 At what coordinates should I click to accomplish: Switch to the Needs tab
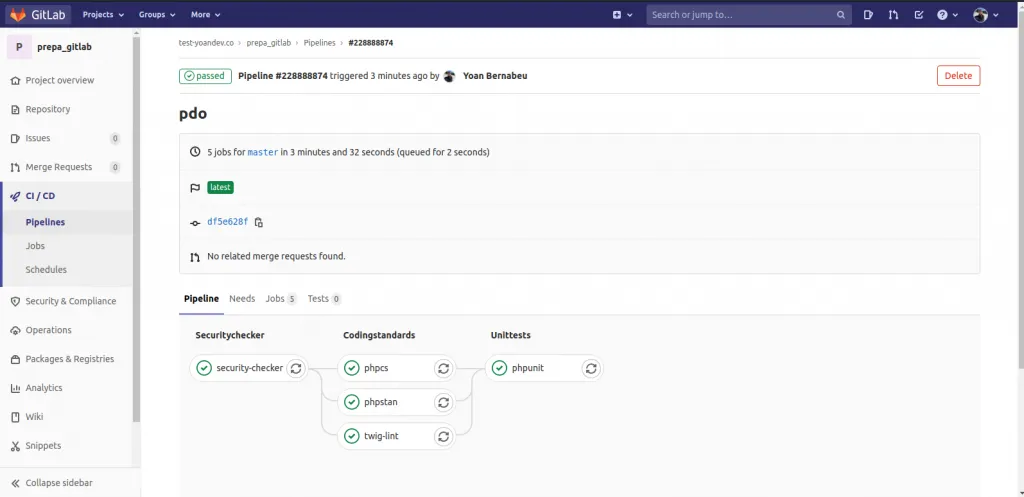click(242, 299)
